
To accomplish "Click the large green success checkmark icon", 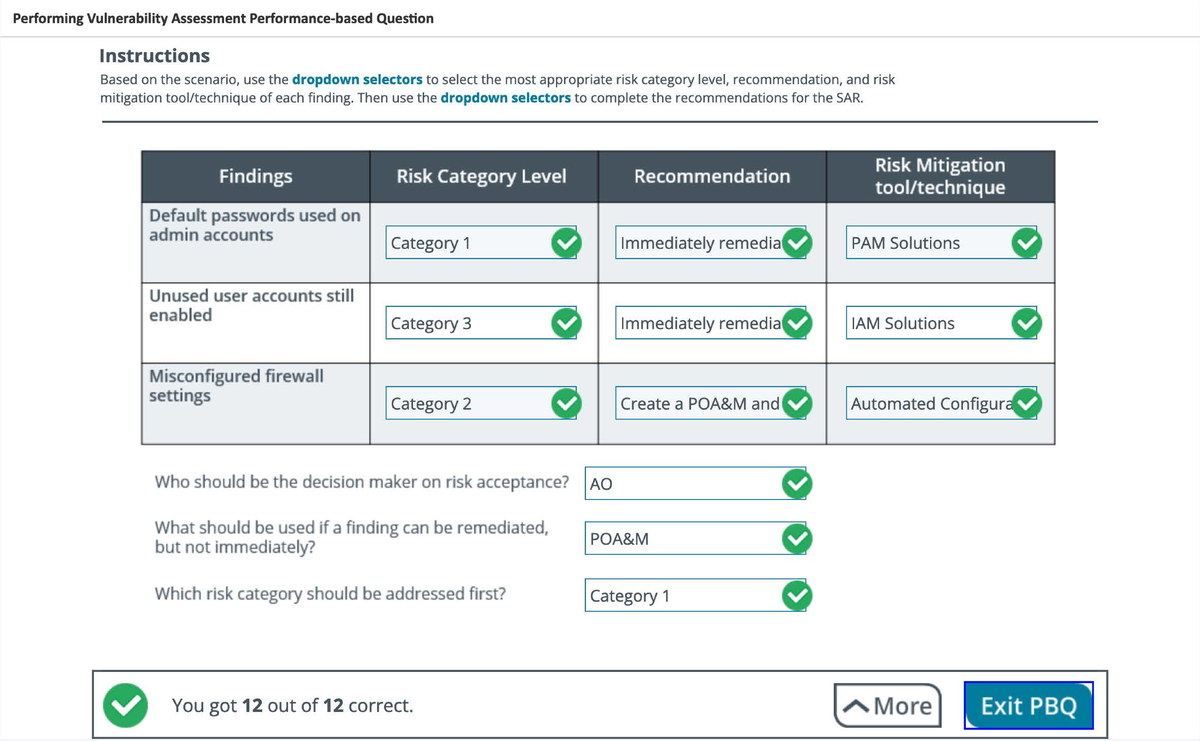I will click(x=125, y=705).
